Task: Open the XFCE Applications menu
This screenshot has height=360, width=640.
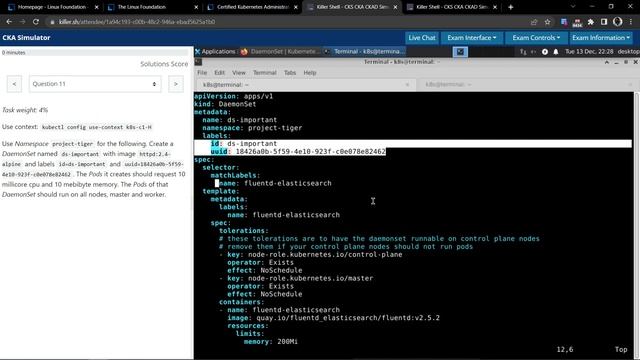Action: coord(215,51)
